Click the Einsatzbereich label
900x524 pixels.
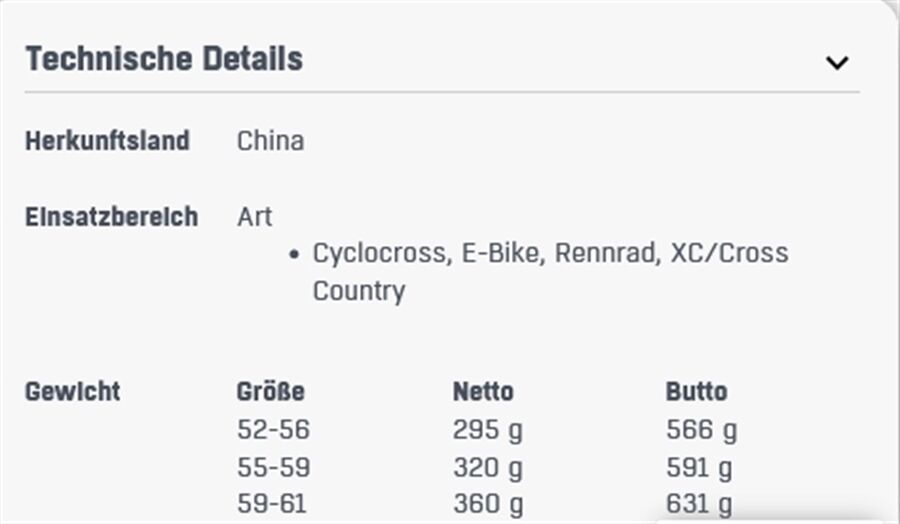pos(111,217)
